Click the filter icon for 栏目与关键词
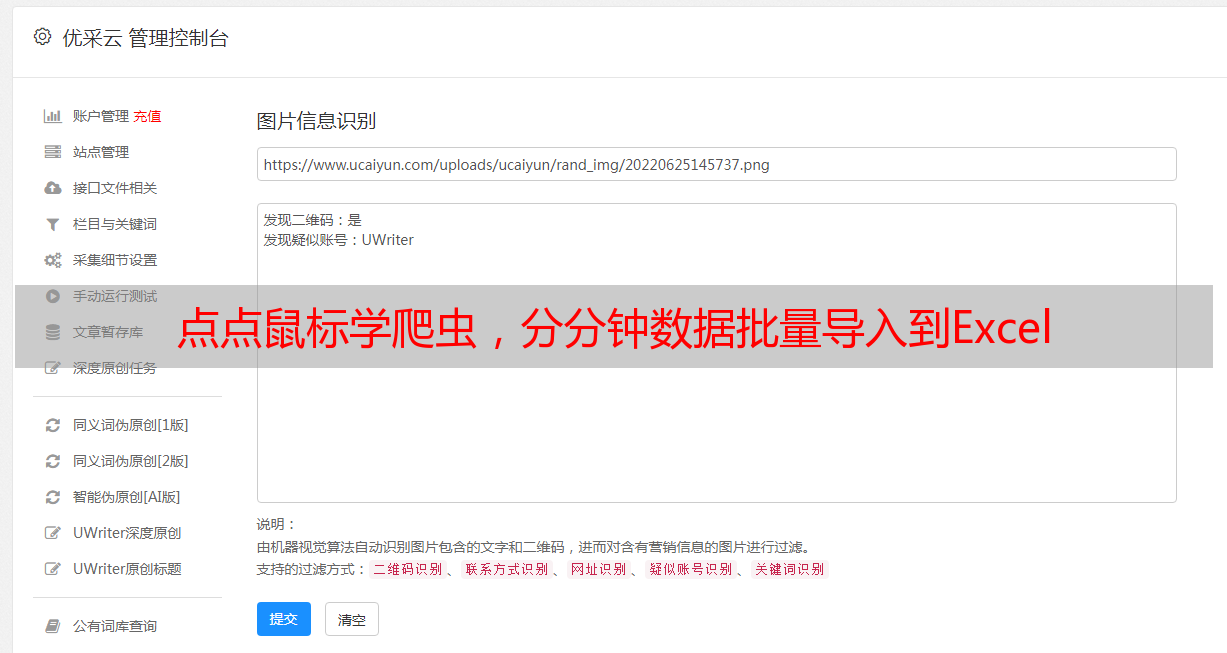1227x653 pixels. pyautogui.click(x=53, y=224)
